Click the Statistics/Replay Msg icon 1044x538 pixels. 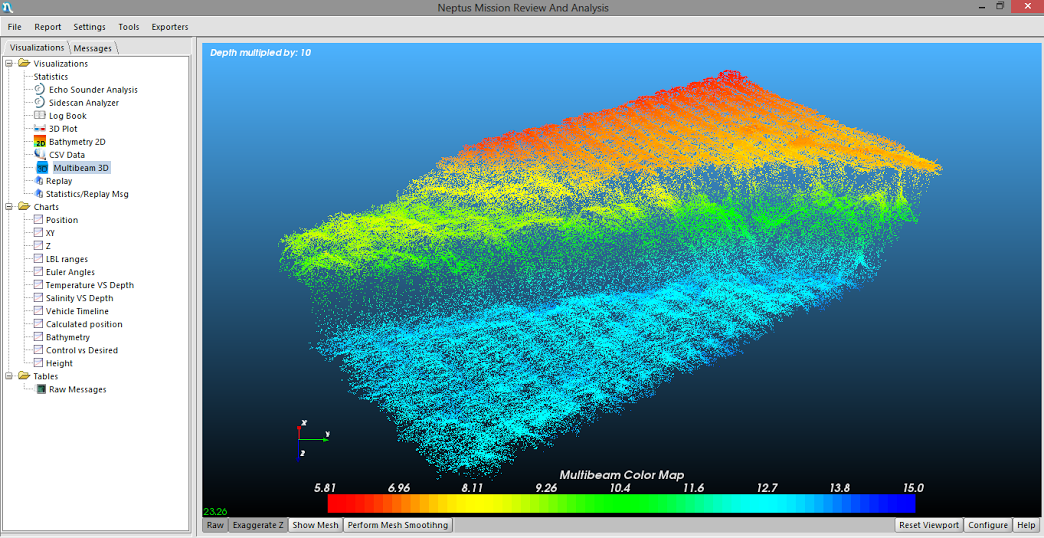point(39,194)
